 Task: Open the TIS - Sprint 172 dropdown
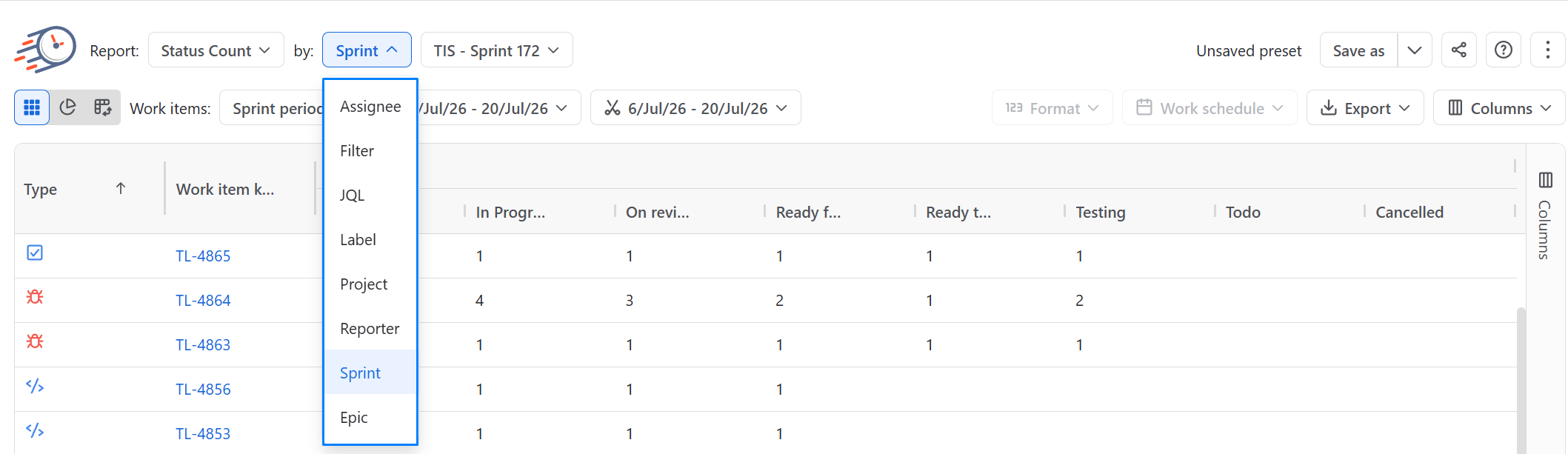496,50
